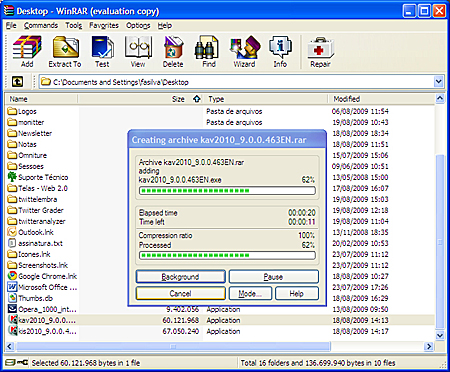Click the WinRAR title bar icon
Screen dimensions: 450x372
tap(8, 11)
